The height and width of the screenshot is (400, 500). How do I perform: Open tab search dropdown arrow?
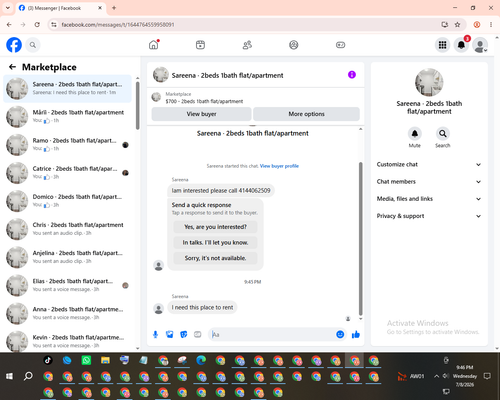[8, 8]
